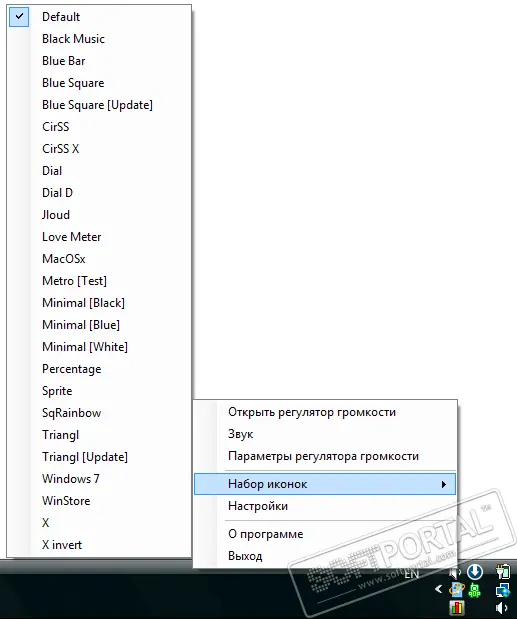Show hidden tray icons chevron
517x619 pixels.
tap(438, 589)
